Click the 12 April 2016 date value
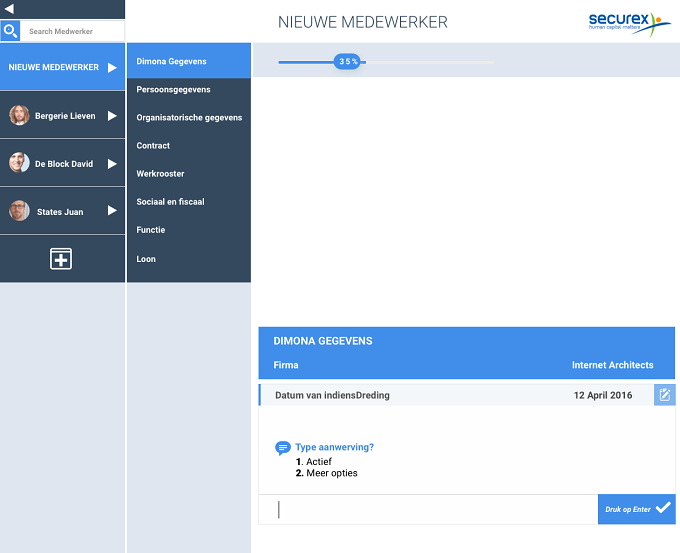Screen dimensions: 680x553 [x=603, y=395]
